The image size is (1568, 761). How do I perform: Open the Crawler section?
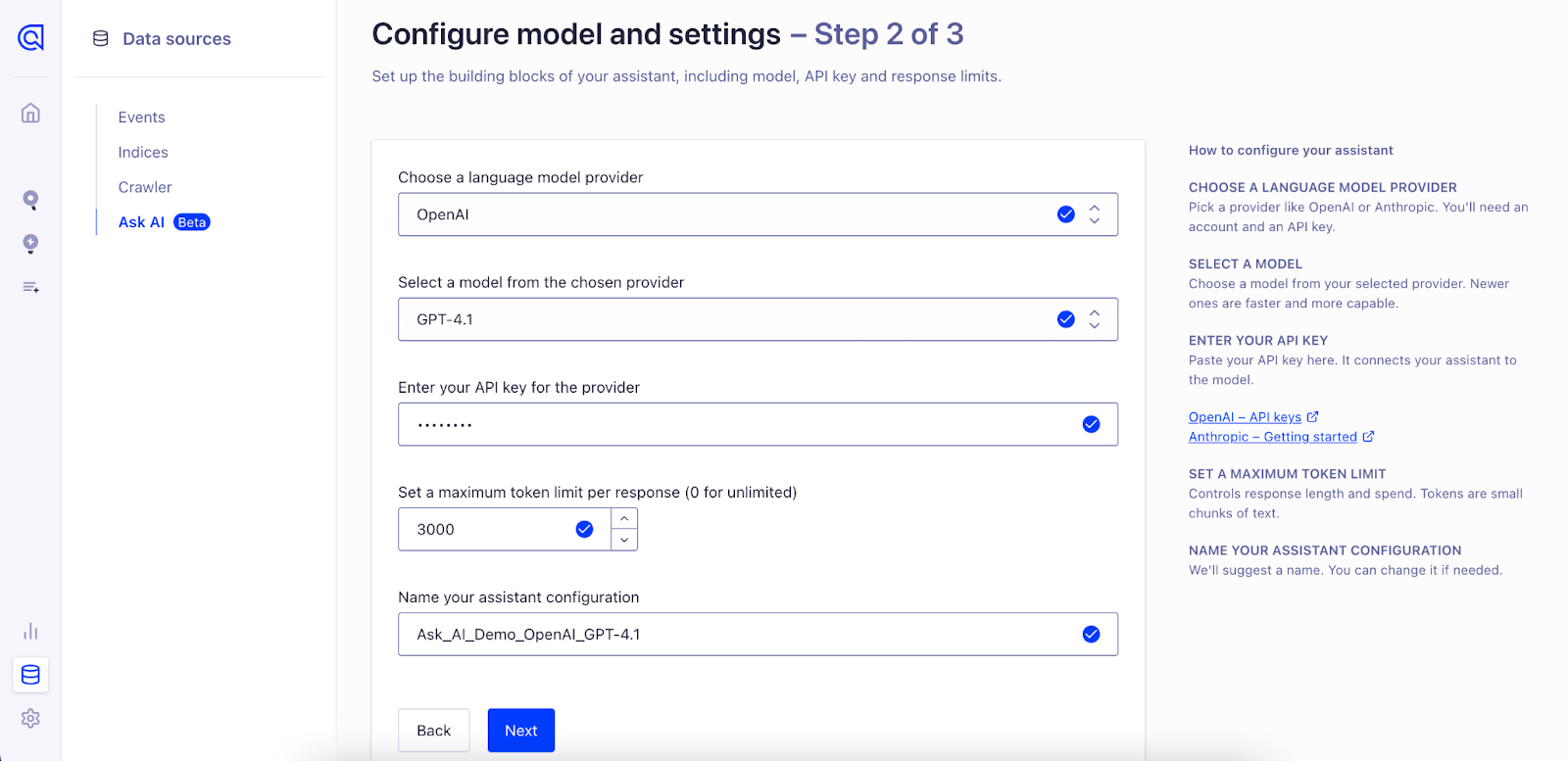(145, 187)
